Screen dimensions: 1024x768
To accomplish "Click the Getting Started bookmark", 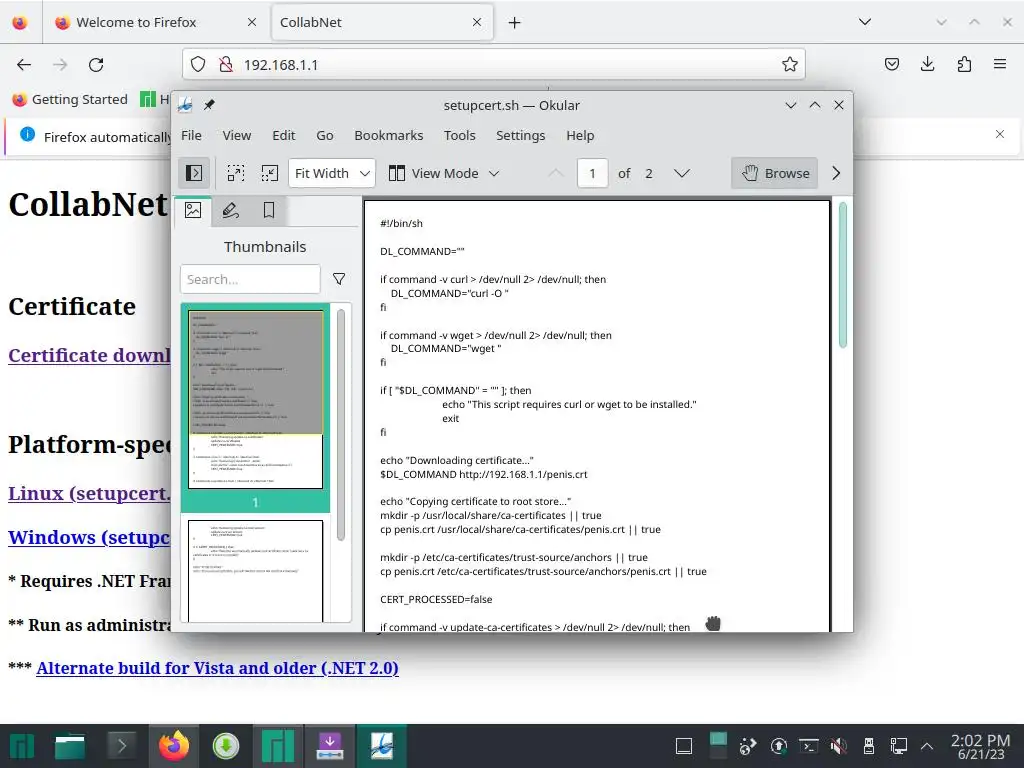I will tap(70, 99).
